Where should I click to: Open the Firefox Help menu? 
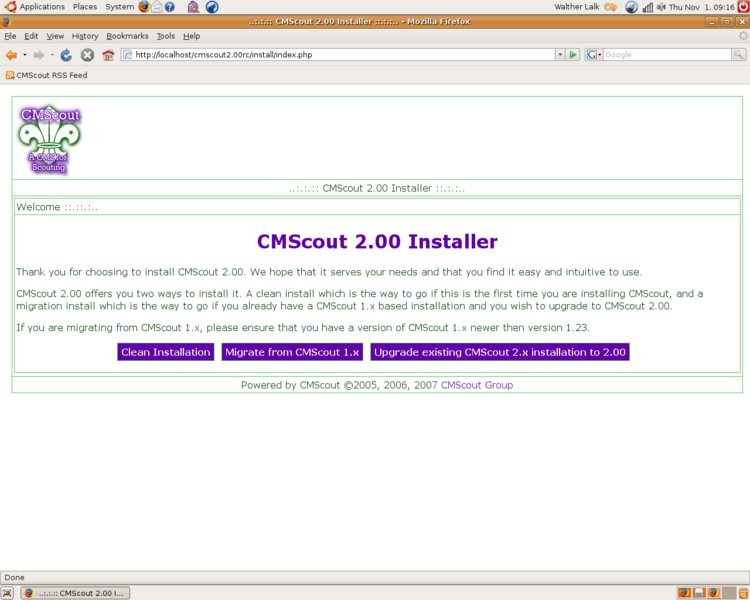pos(191,36)
